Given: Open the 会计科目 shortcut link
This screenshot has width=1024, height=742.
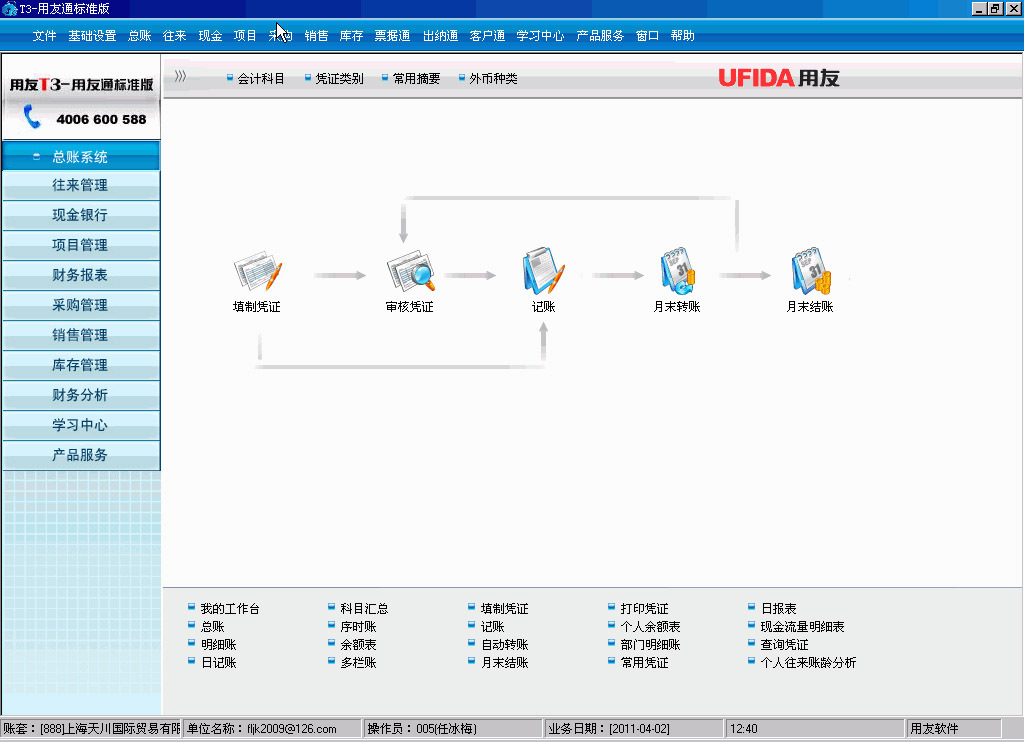Looking at the screenshot, I should 261,78.
